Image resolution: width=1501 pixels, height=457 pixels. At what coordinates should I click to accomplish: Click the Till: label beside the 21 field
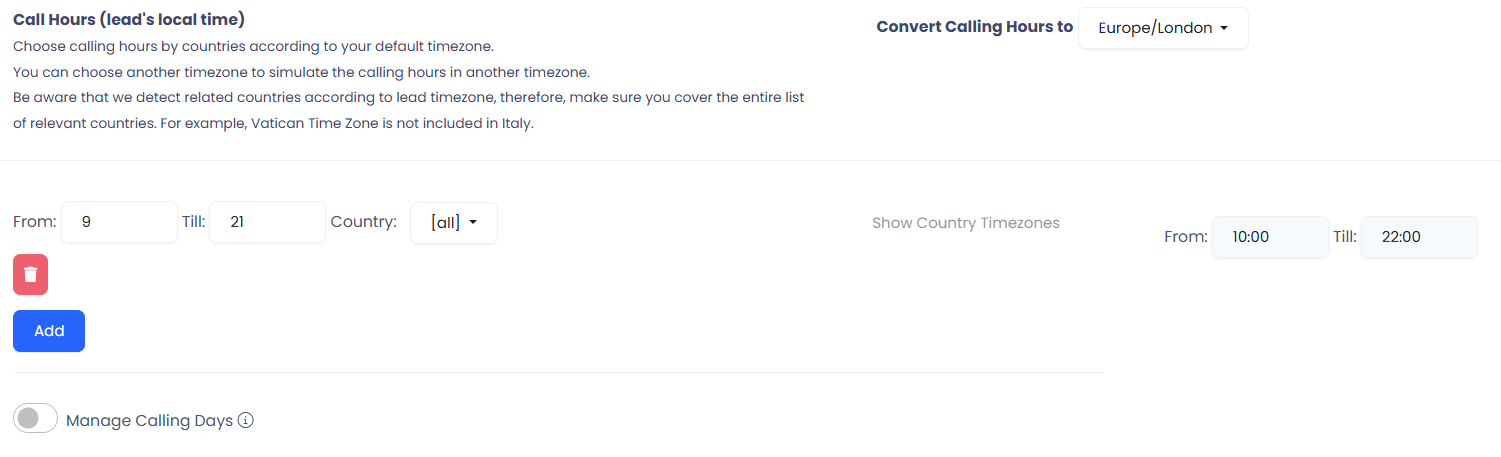tap(194, 222)
